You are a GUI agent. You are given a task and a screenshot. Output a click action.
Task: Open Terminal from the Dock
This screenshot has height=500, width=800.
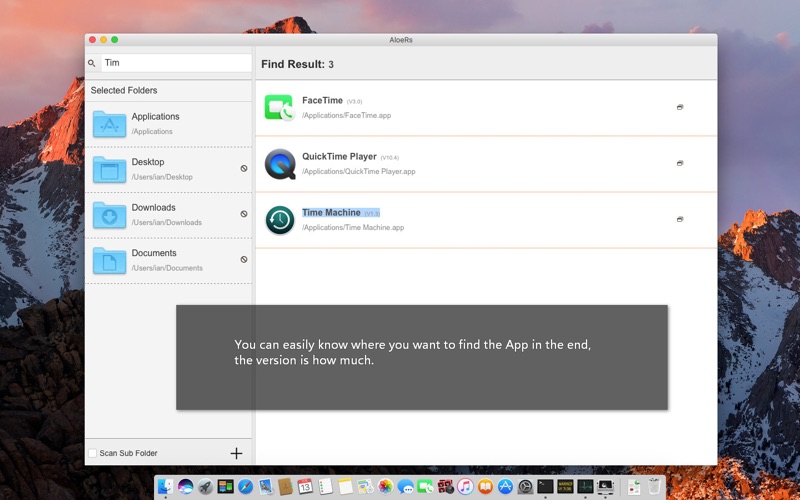pyautogui.click(x=545, y=487)
